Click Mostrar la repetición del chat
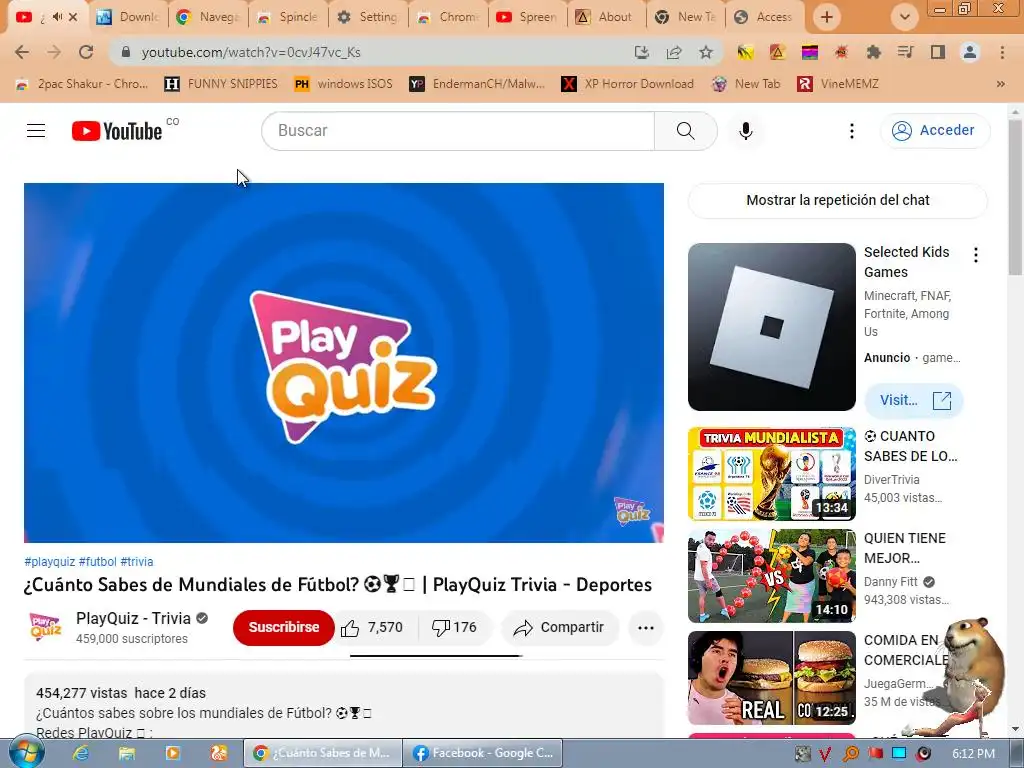Image resolution: width=1024 pixels, height=768 pixels. click(x=838, y=200)
